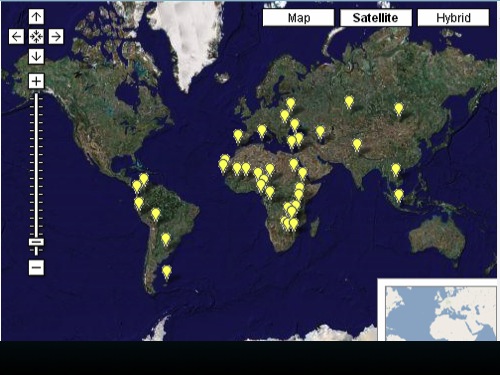Click the center recenter map icon
The image size is (500, 375).
[36, 36]
